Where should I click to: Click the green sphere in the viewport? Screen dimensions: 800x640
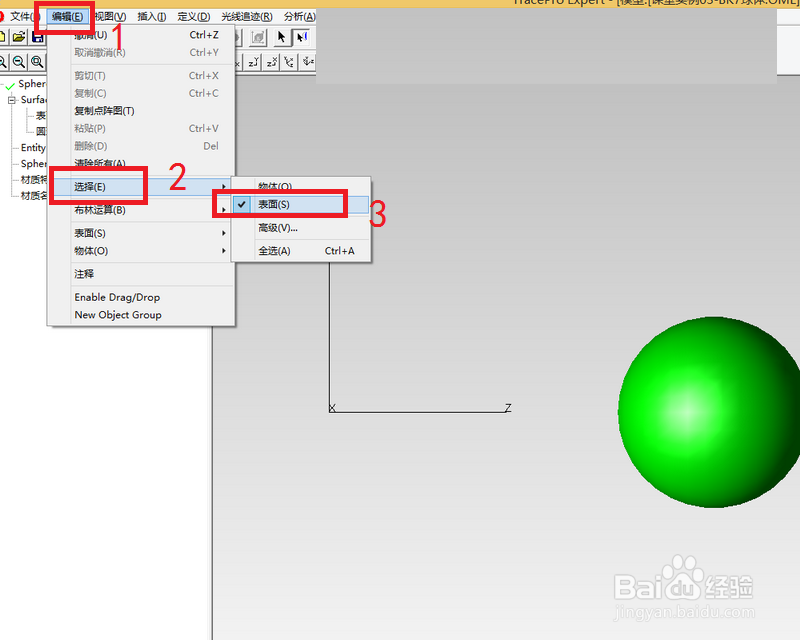click(708, 412)
